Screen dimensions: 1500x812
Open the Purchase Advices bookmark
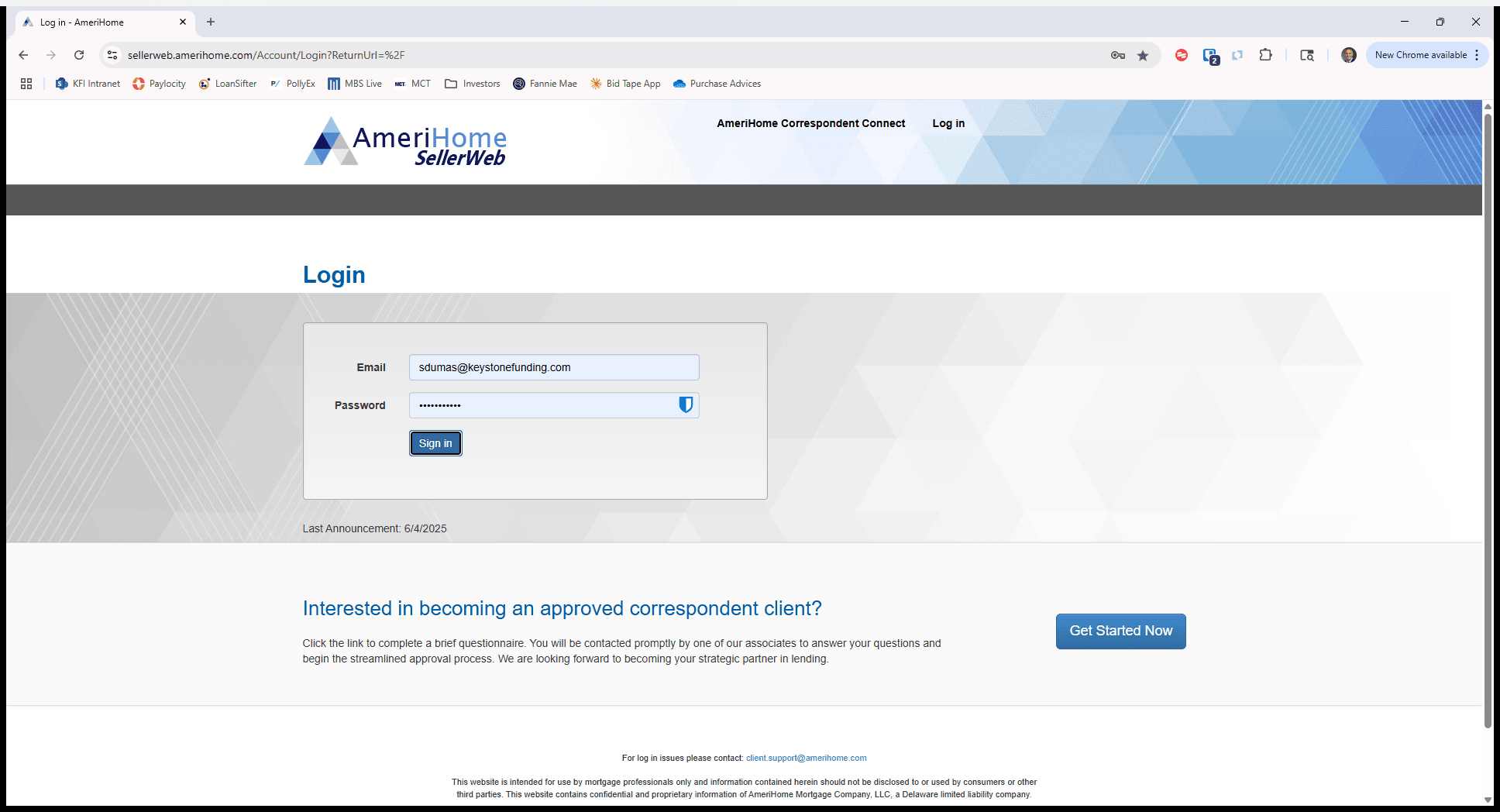coord(717,84)
